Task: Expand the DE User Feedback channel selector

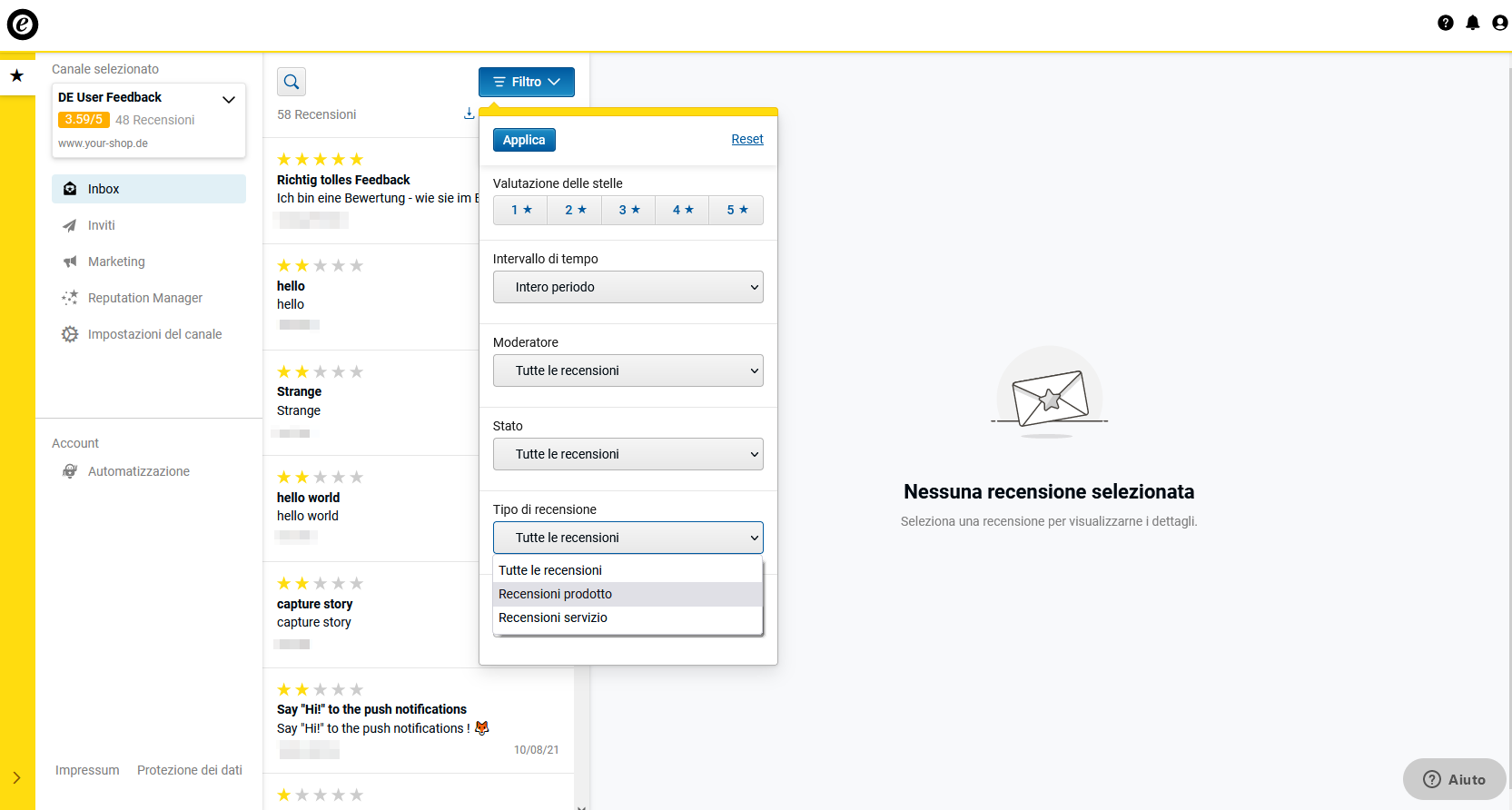Action: pyautogui.click(x=229, y=99)
